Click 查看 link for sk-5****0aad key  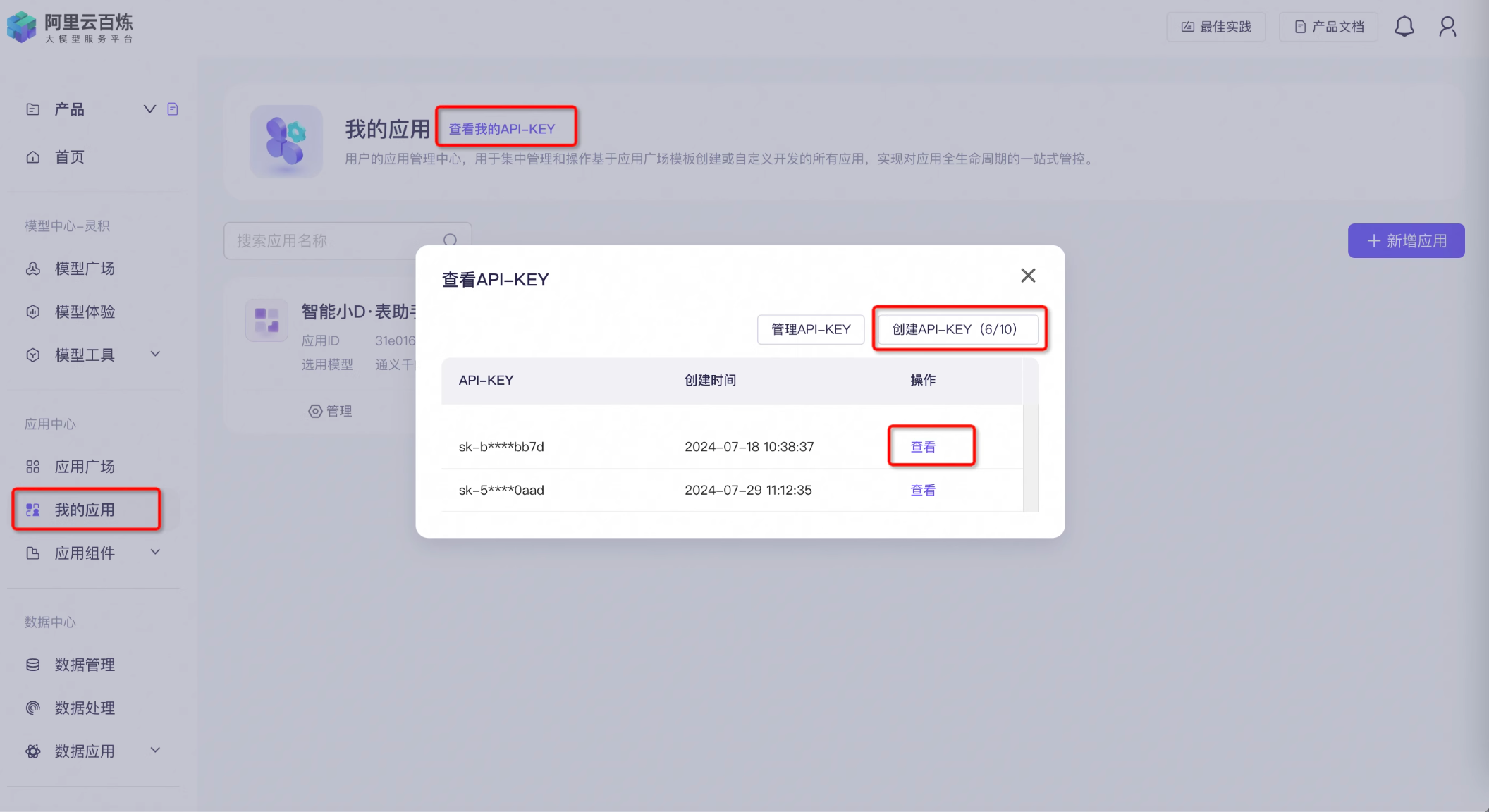pyautogui.click(x=922, y=490)
